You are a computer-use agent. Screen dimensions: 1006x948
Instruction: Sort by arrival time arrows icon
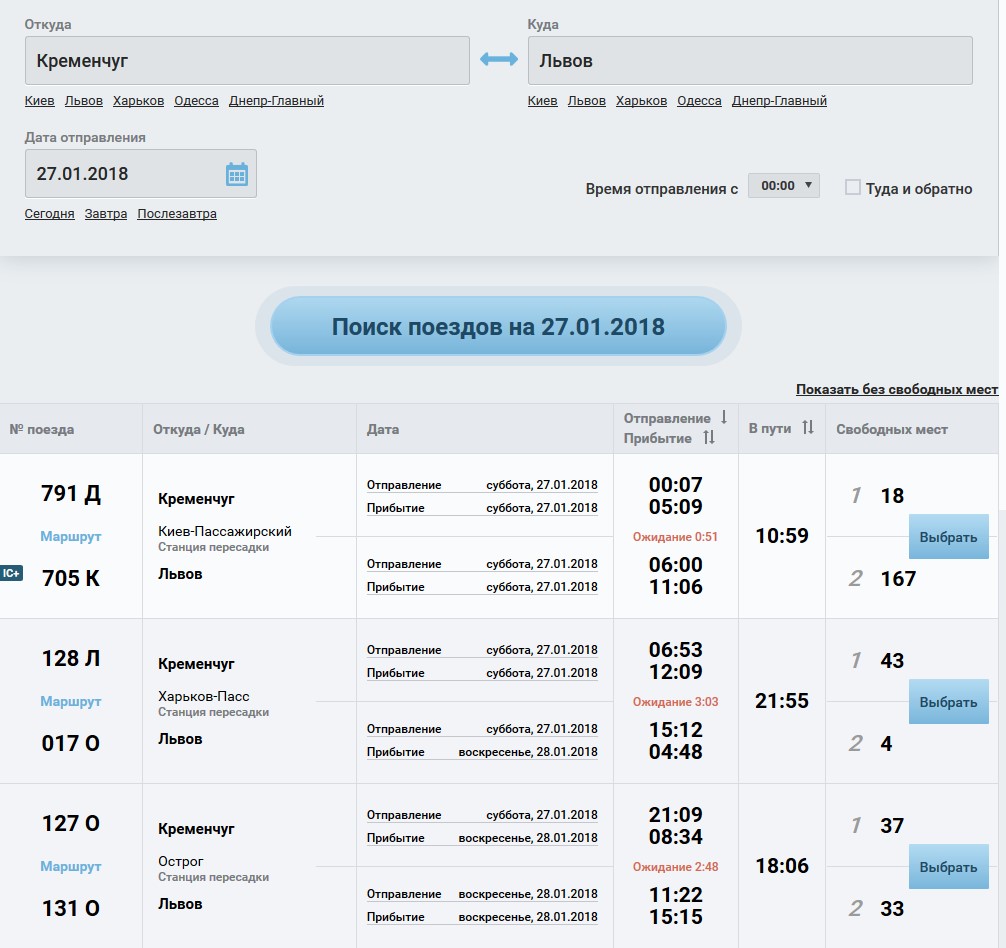tap(709, 438)
